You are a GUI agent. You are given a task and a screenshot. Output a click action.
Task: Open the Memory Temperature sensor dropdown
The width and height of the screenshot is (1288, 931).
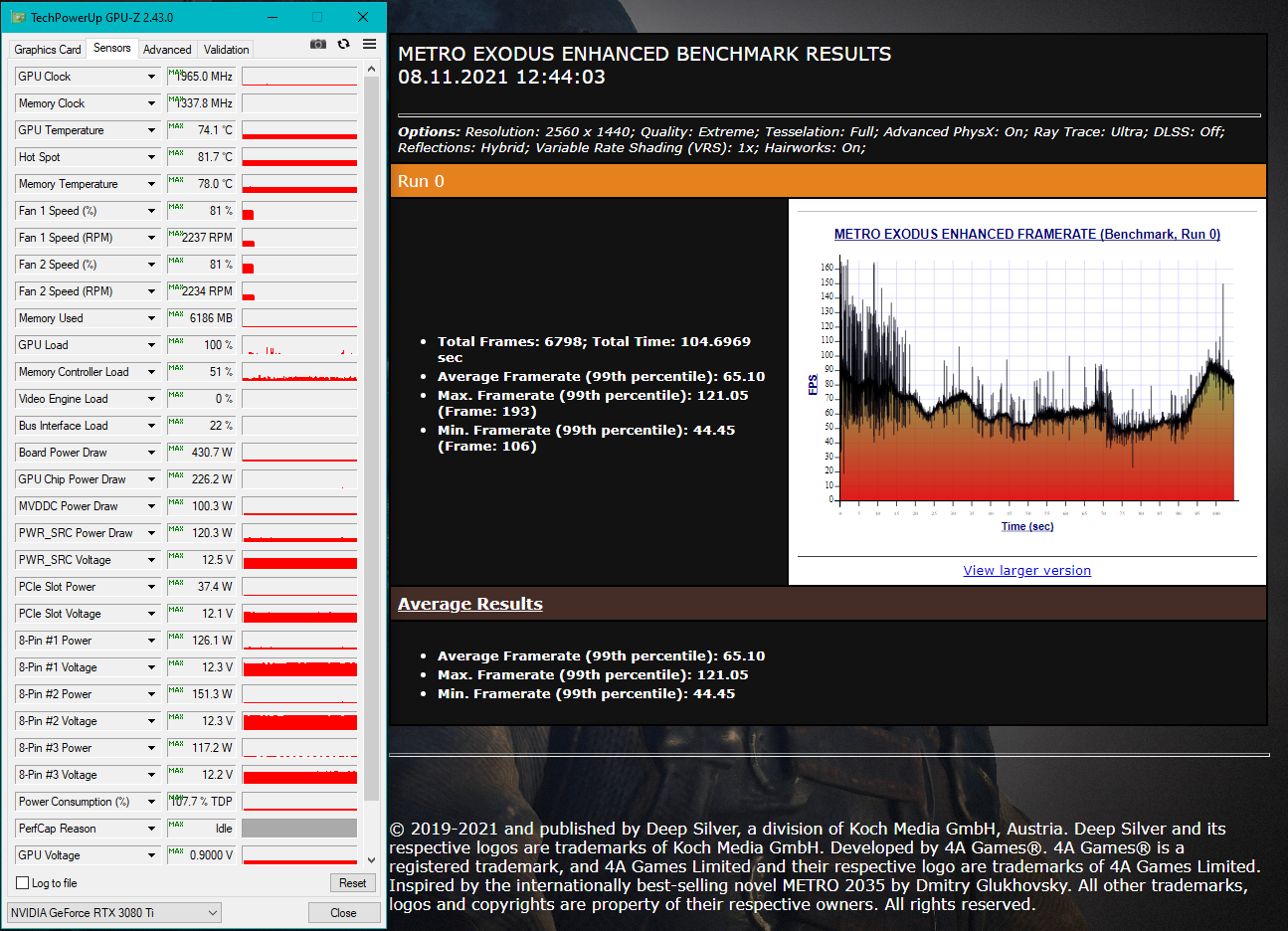pyautogui.click(x=151, y=184)
